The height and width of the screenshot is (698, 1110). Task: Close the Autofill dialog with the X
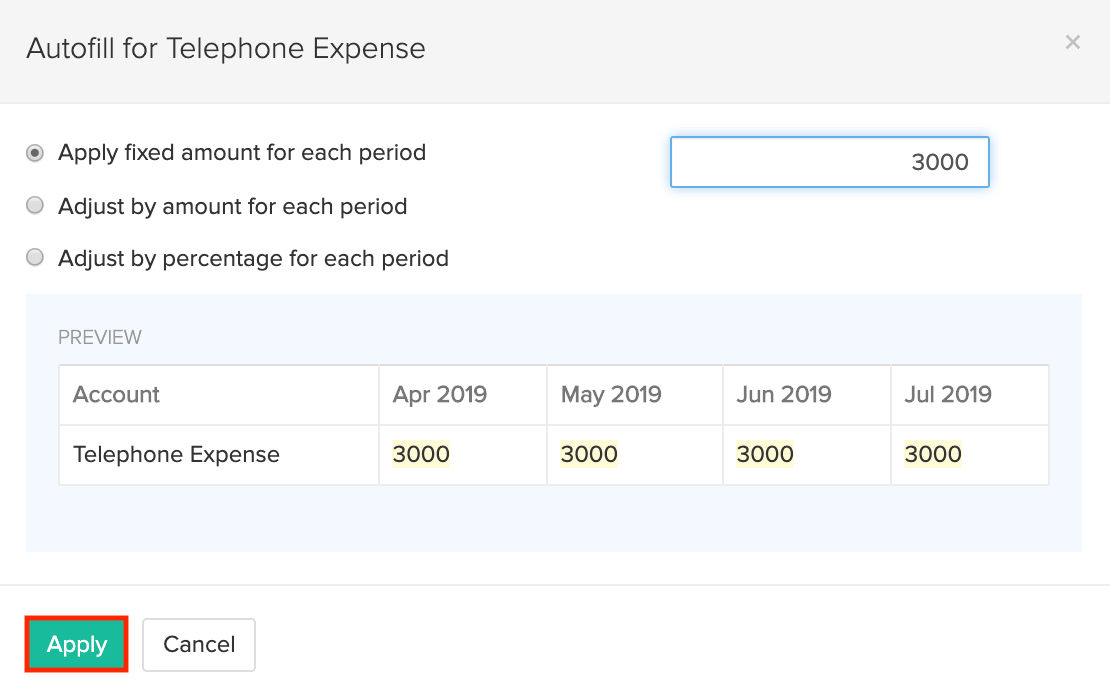[1072, 42]
